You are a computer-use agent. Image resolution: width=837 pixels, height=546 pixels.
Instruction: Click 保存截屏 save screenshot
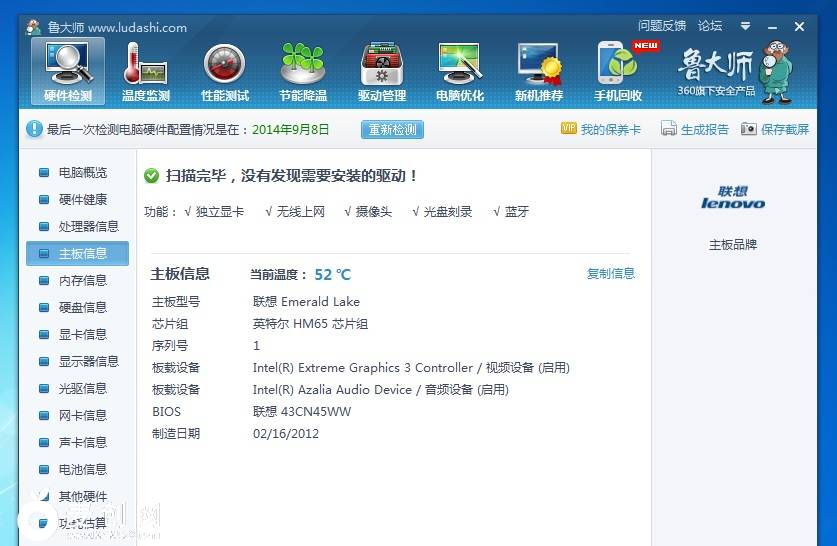pyautogui.click(x=775, y=130)
